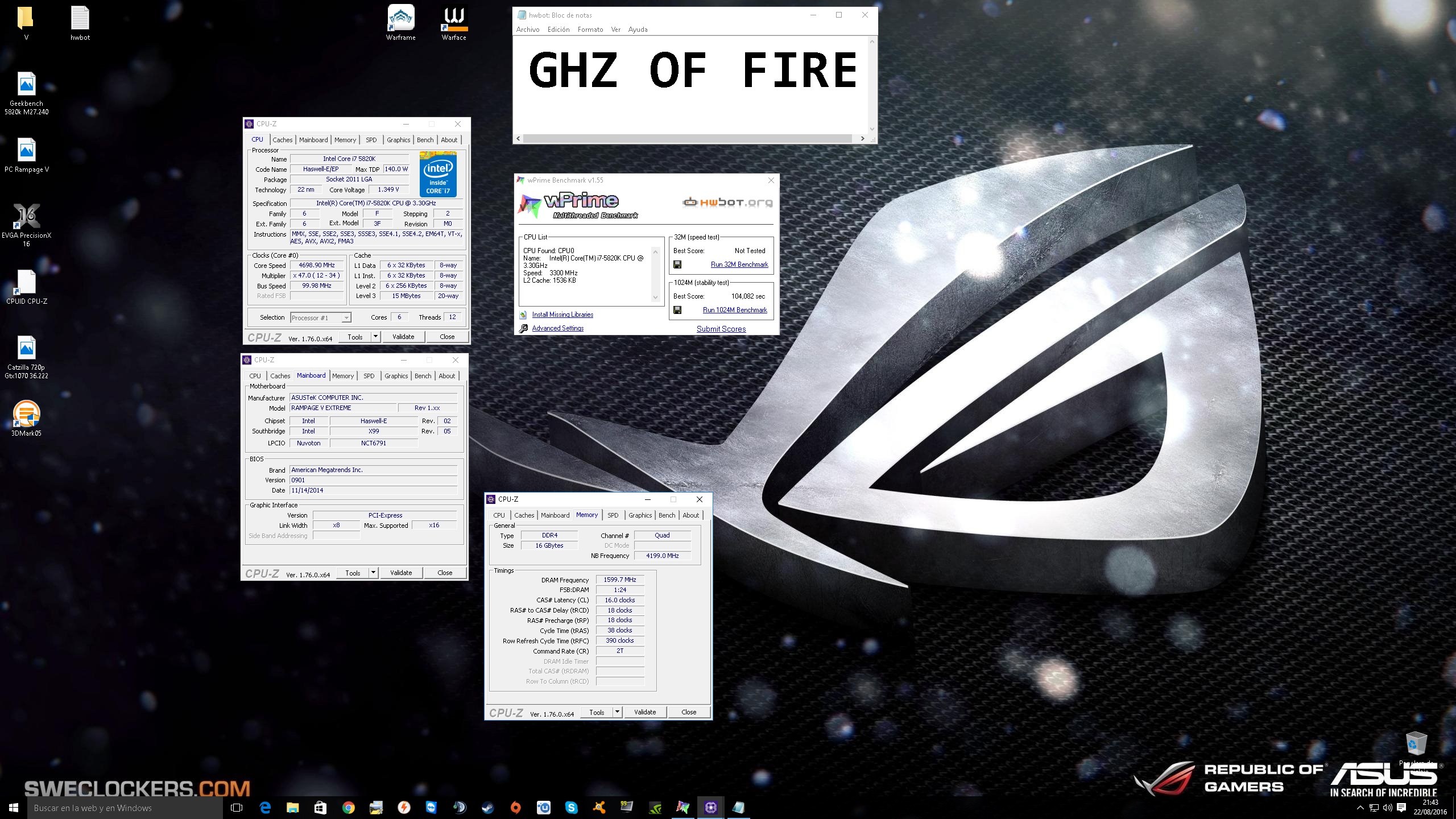Open Origin from the taskbar
The width and height of the screenshot is (1456, 819).
[516, 808]
